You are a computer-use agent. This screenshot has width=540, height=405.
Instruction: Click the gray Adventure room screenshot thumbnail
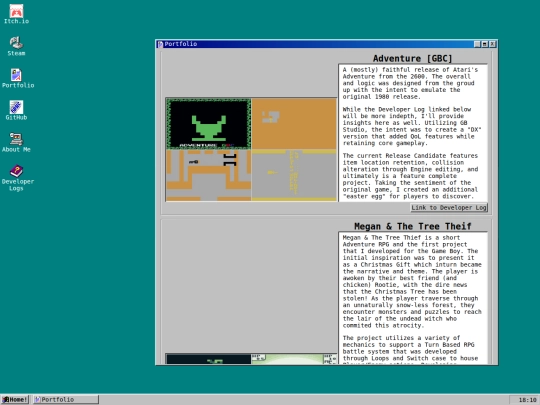[294, 175]
